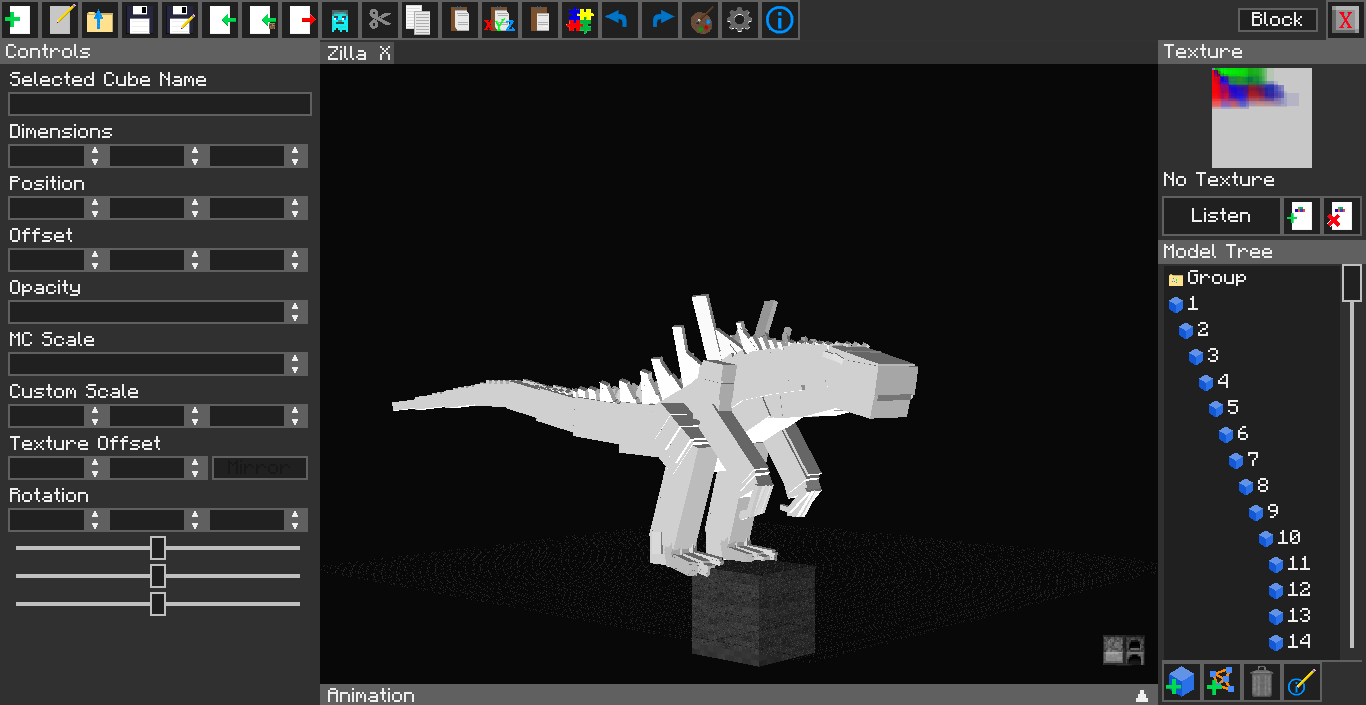Viewport: 1366px width, 705px height.
Task: Open the painter's palette texture tool
Action: (x=699, y=20)
